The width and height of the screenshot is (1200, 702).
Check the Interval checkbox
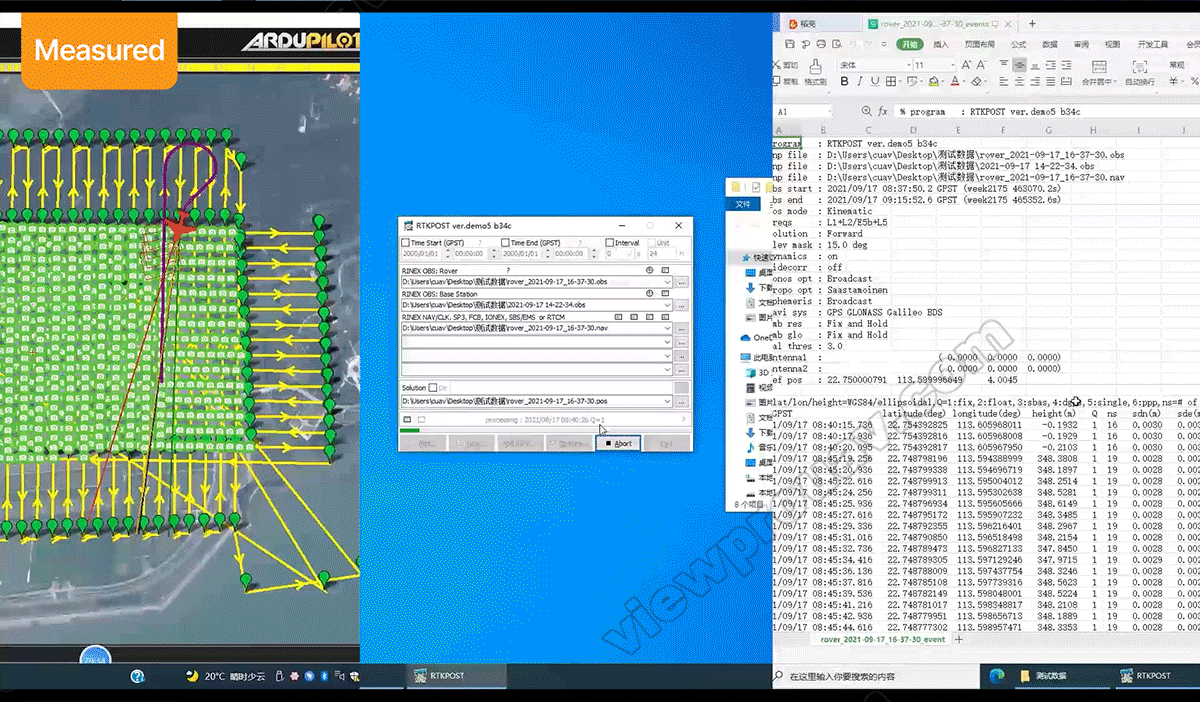point(609,243)
